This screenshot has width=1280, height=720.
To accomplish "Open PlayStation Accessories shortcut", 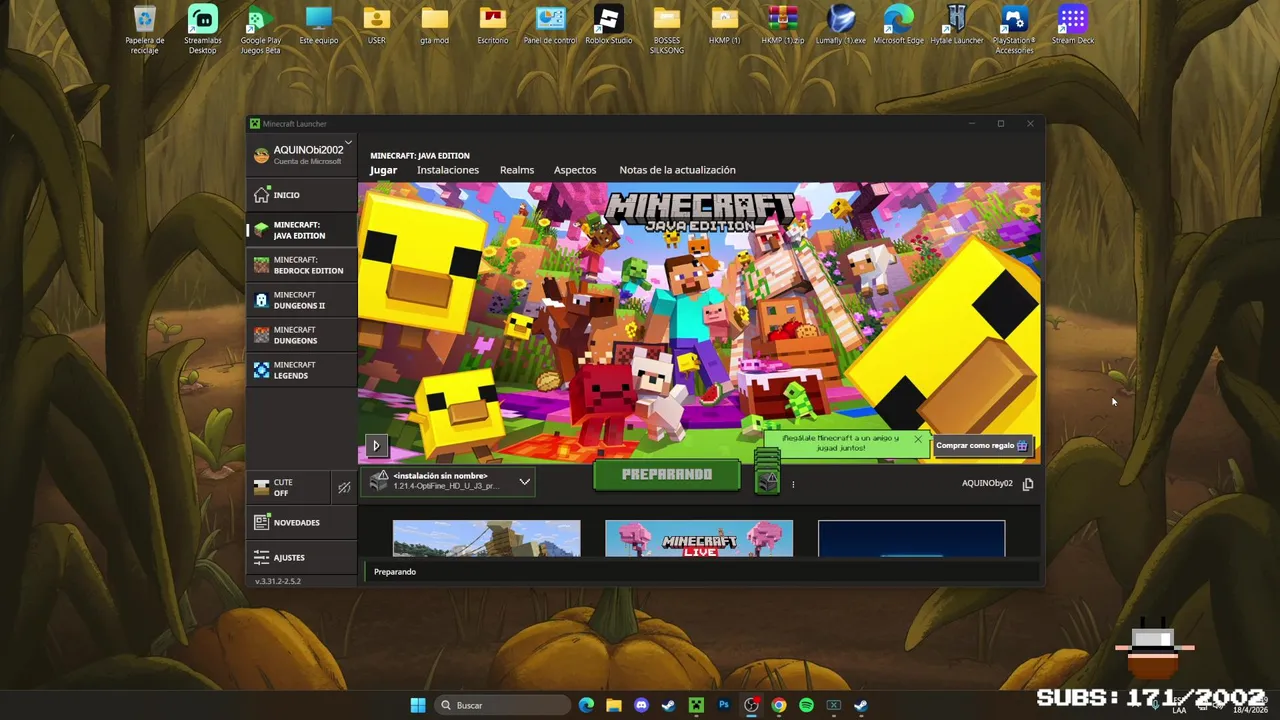I will [1015, 30].
